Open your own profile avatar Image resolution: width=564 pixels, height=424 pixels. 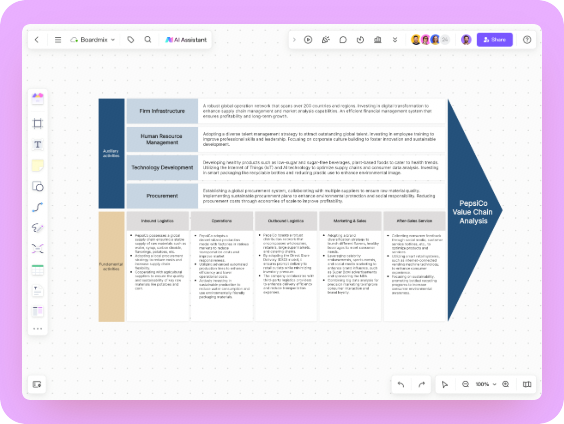[466, 40]
